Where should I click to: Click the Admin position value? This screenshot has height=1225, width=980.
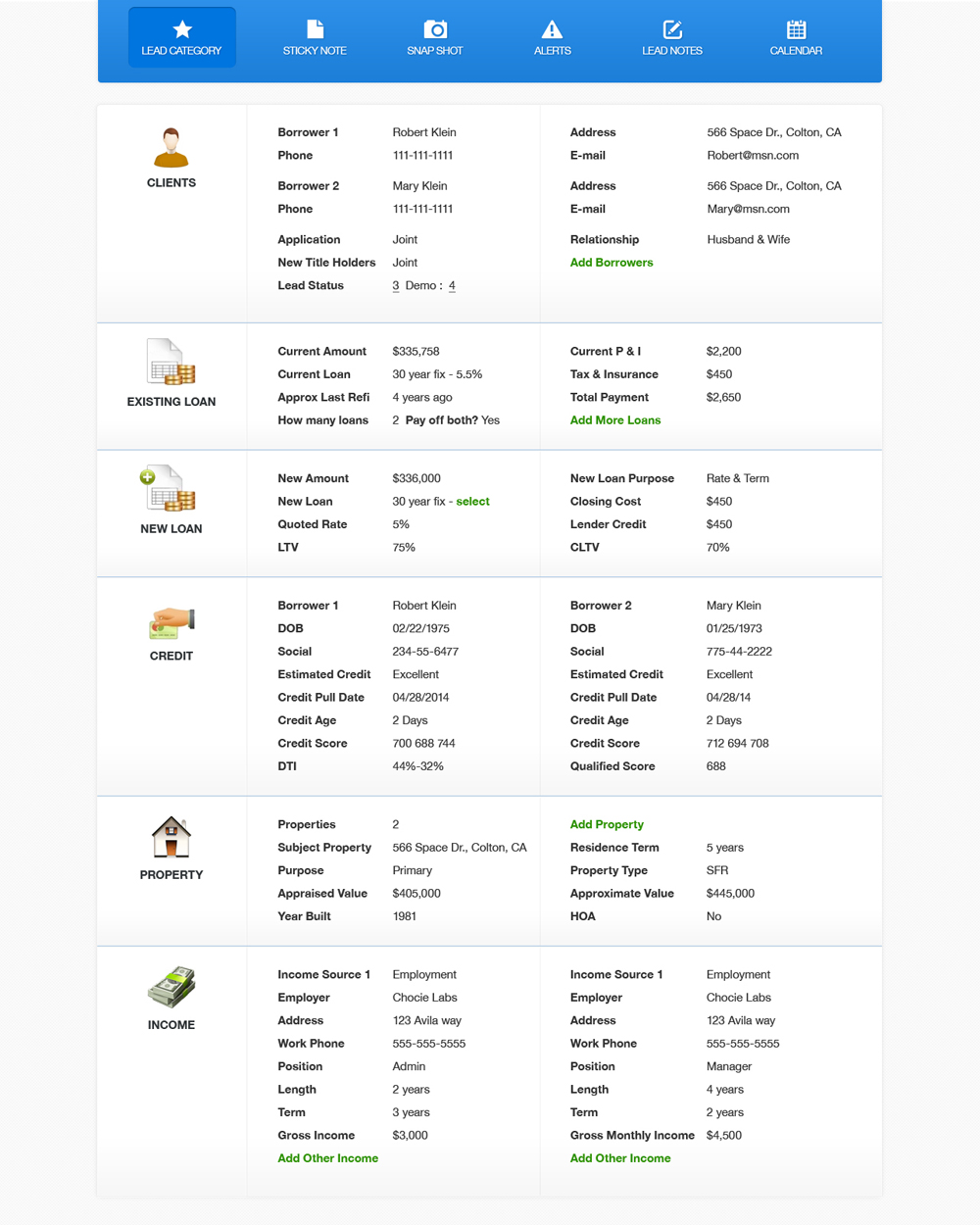coord(409,1067)
